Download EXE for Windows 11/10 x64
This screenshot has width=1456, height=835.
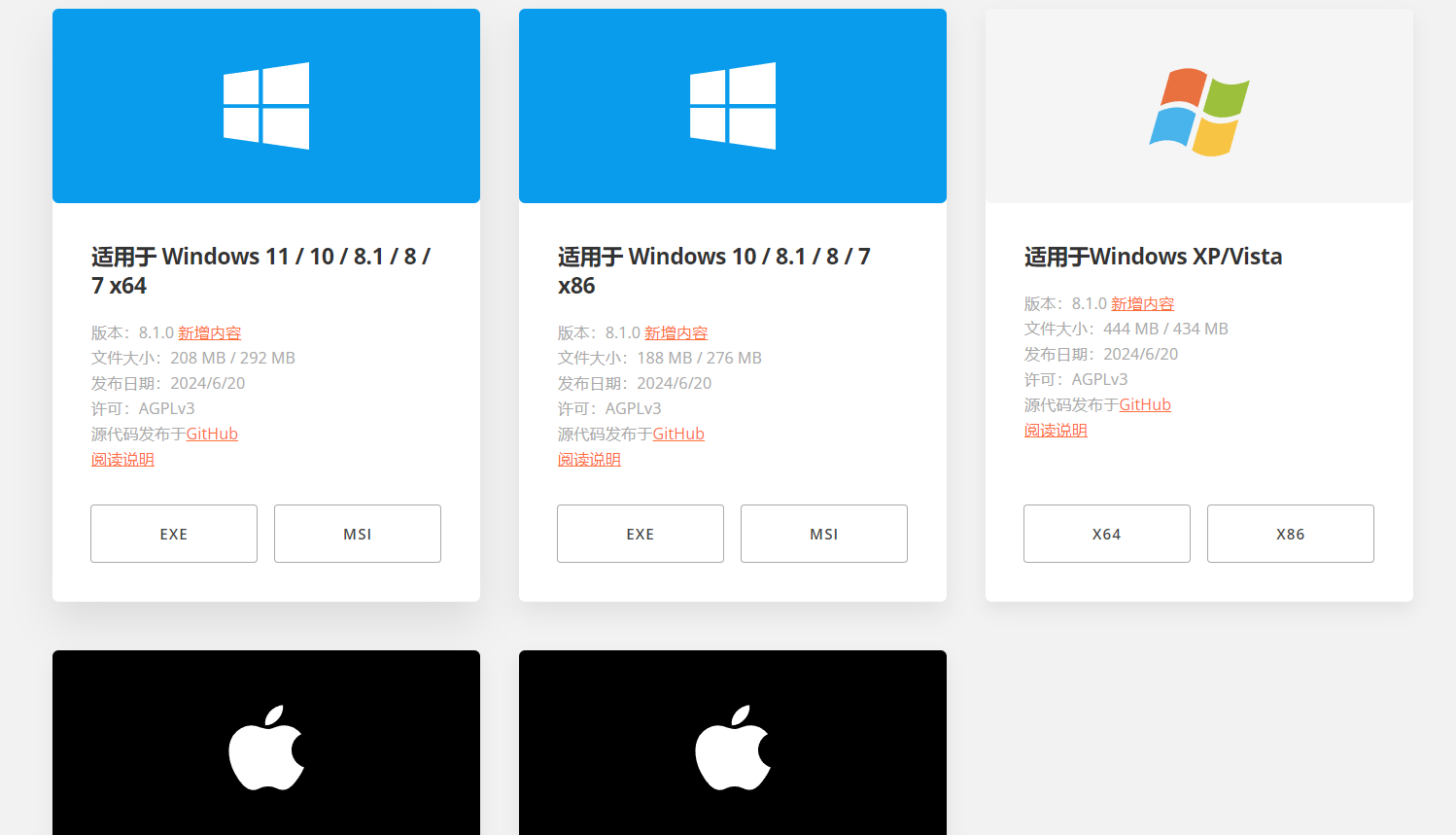pos(174,534)
